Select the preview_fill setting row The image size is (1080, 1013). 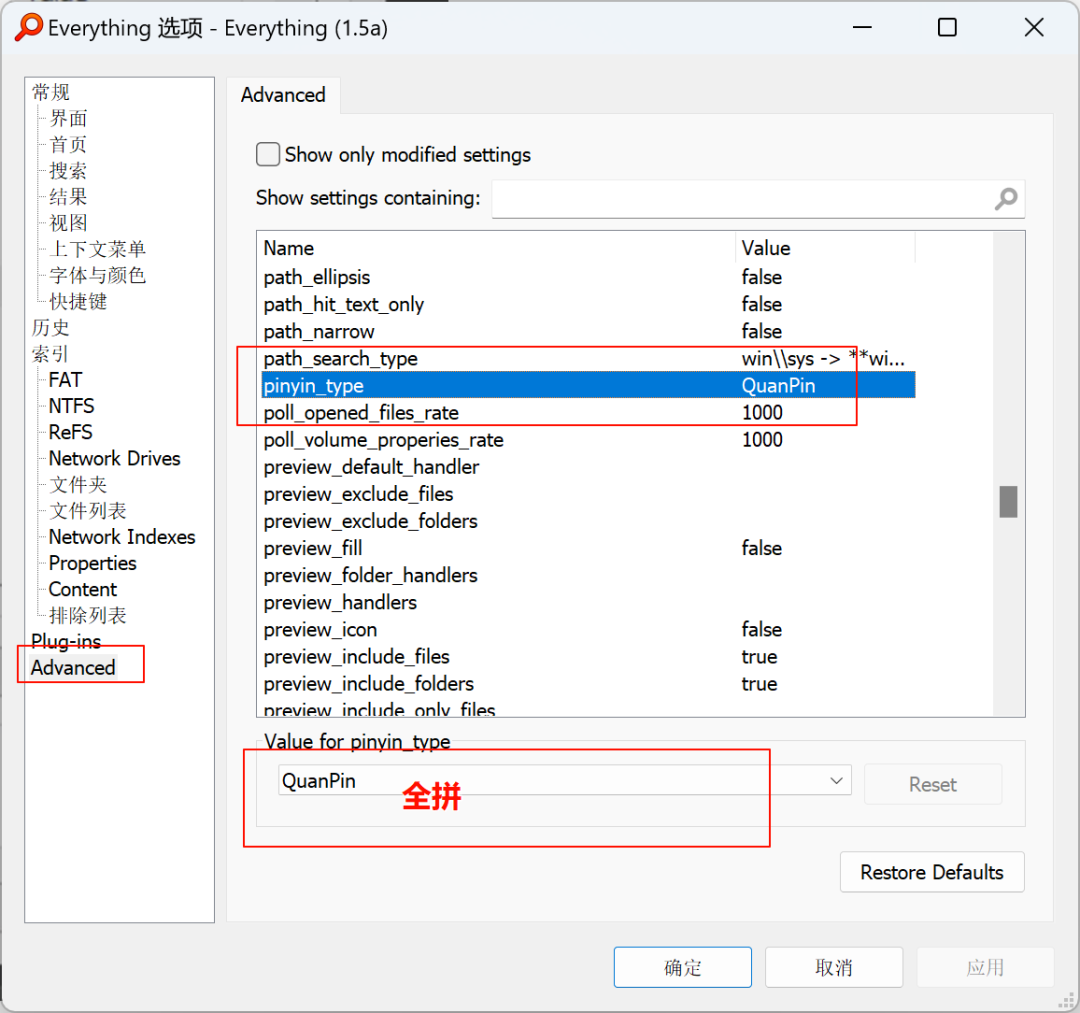coord(588,548)
